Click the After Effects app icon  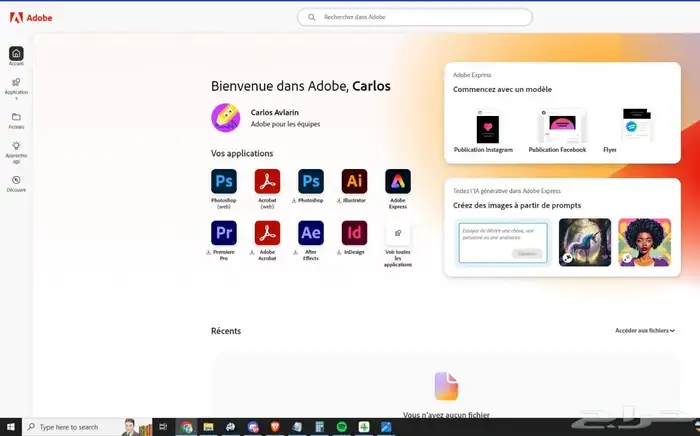coord(311,233)
